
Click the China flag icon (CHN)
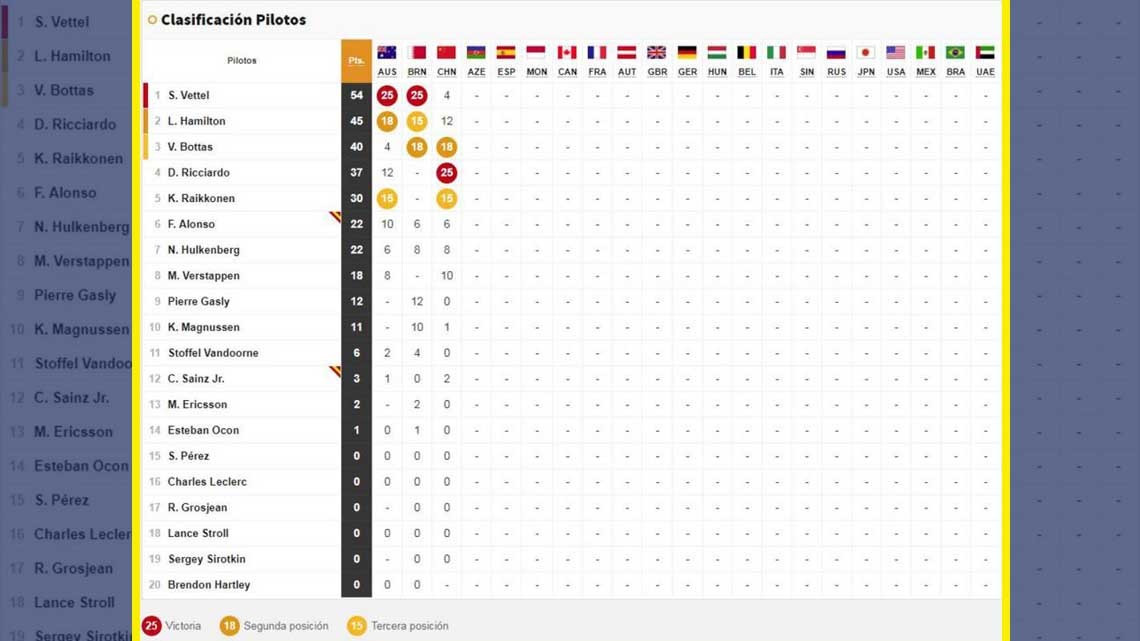point(447,53)
